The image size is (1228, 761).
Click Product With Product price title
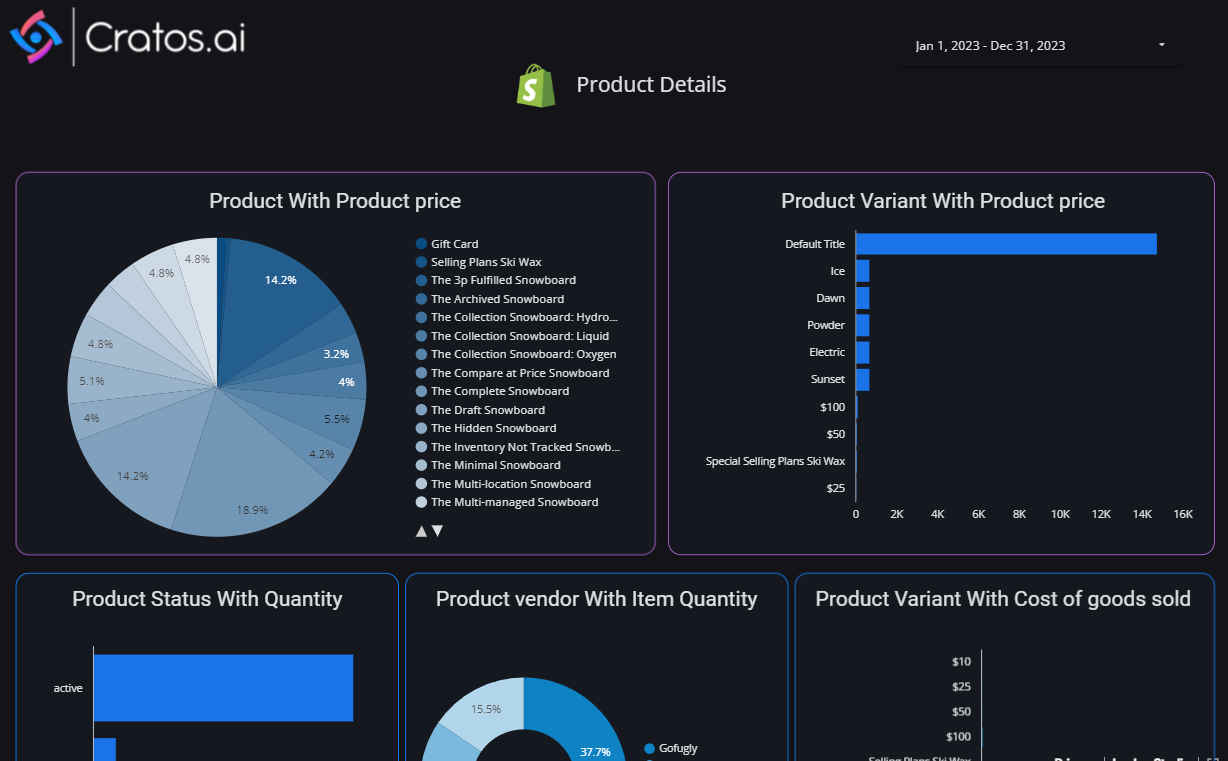[x=335, y=201]
